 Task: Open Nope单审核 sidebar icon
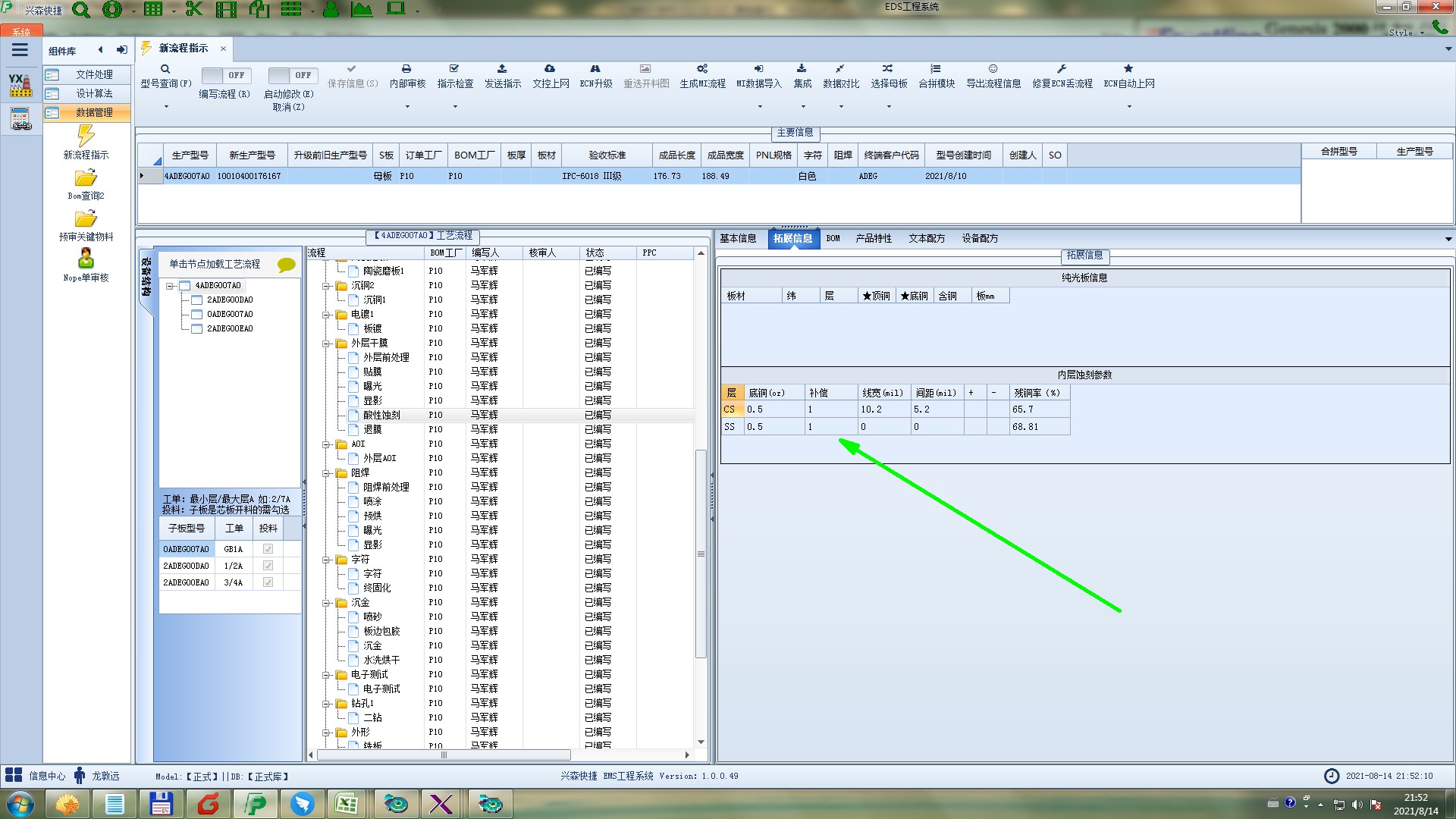pos(86,259)
